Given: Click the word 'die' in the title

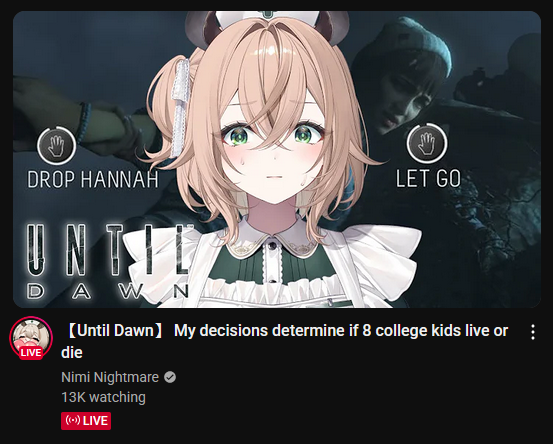Looking at the screenshot, I should [72, 352].
